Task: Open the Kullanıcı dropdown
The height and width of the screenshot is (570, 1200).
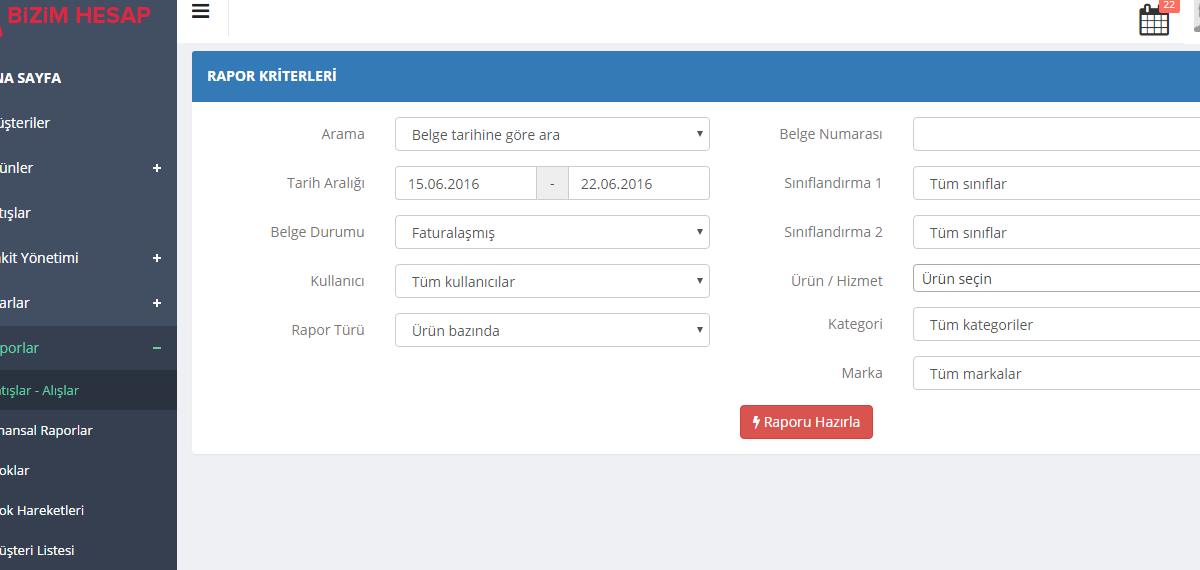Action: [552, 282]
